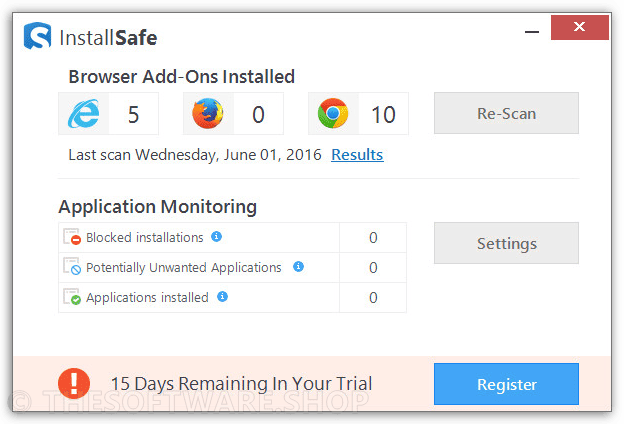Select the Internet Explorer browser icon

click(84, 114)
